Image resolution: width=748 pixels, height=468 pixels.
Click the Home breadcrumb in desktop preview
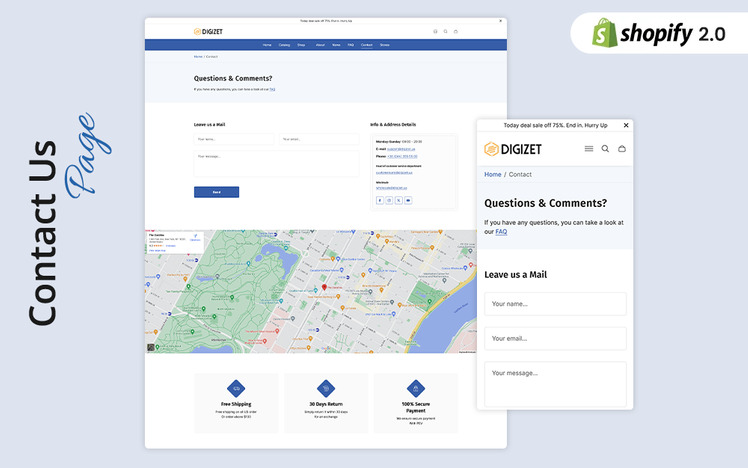pyautogui.click(x=198, y=56)
